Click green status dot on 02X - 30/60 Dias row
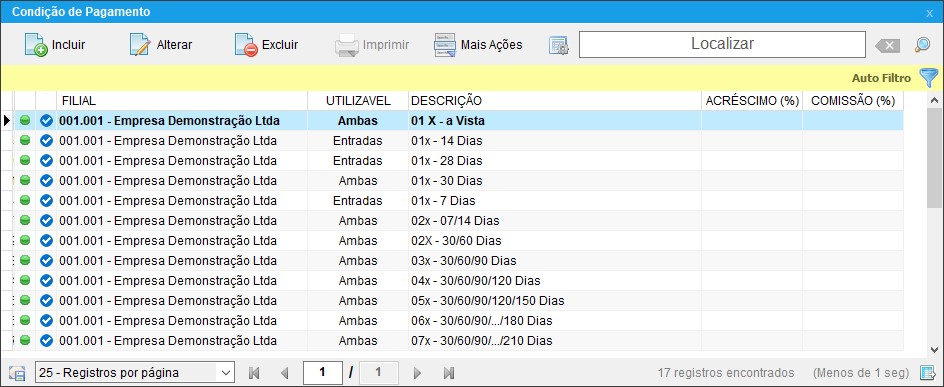944x387 pixels. 25,240
